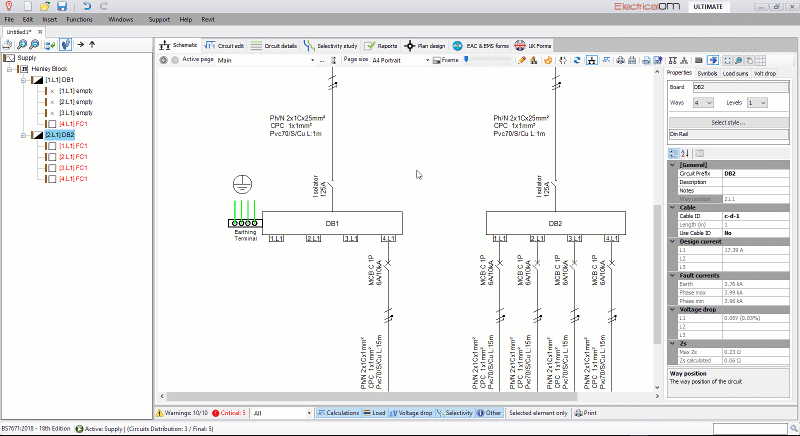
Task: Click the Print button in the warnings bar
Action: click(585, 413)
